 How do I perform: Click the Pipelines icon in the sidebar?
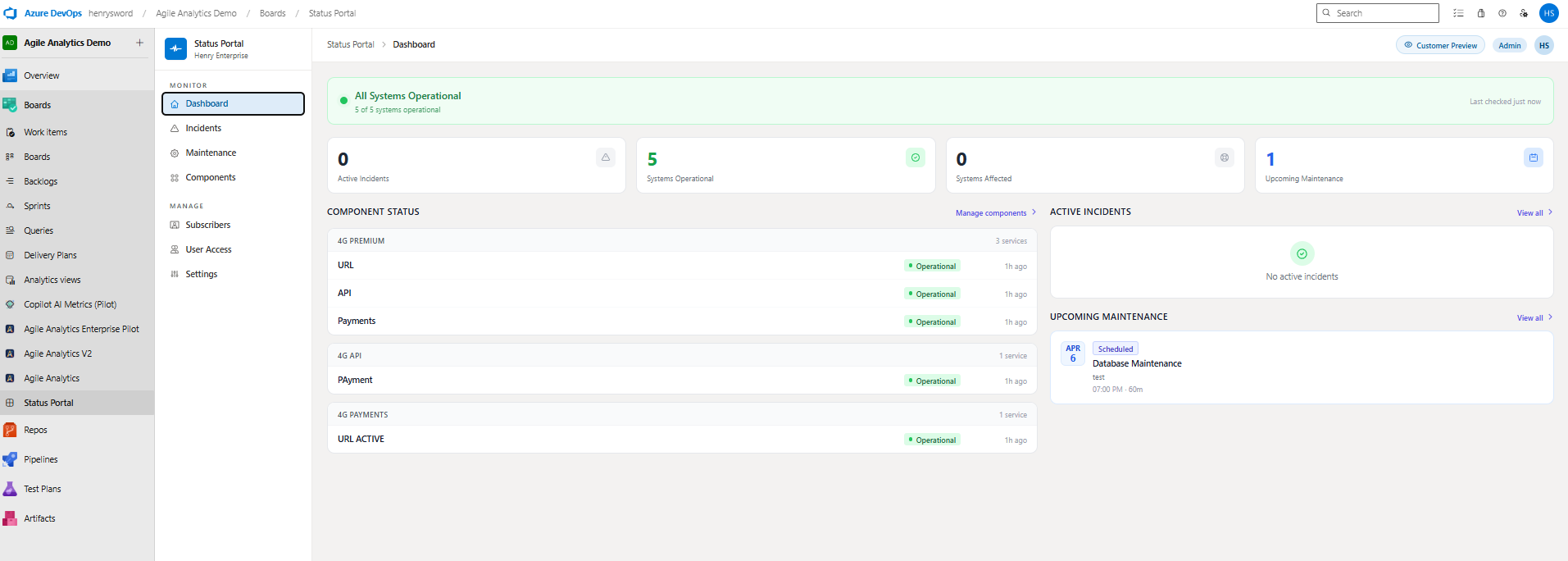10,459
